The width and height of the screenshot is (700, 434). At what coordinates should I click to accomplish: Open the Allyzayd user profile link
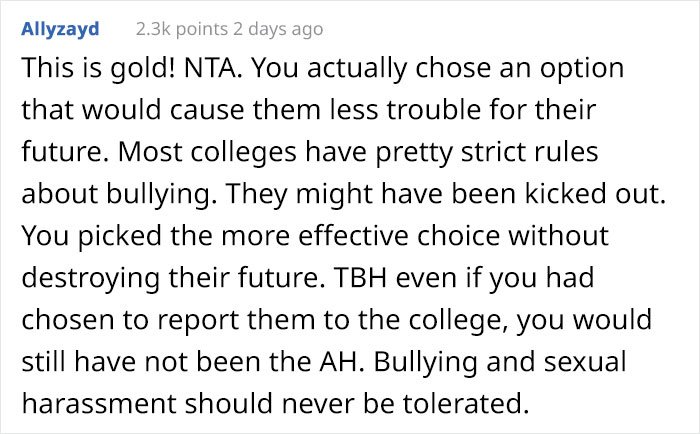(59, 29)
